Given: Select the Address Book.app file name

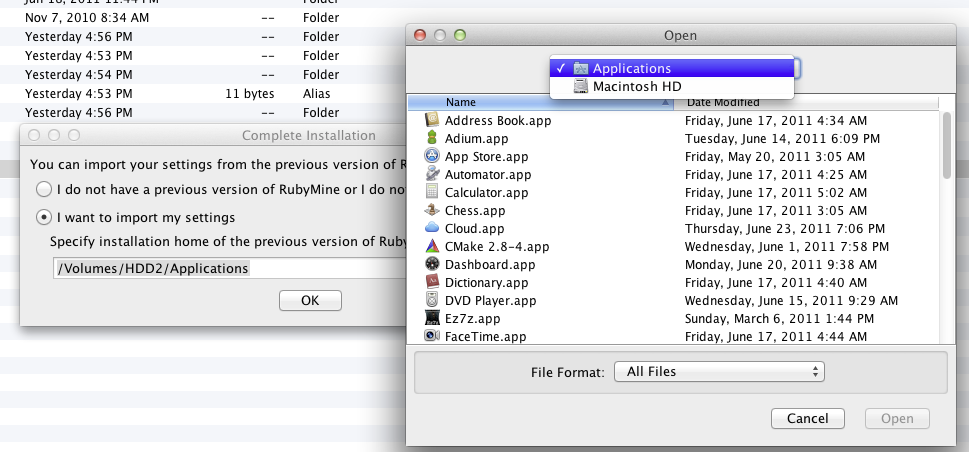Looking at the screenshot, I should point(498,121).
